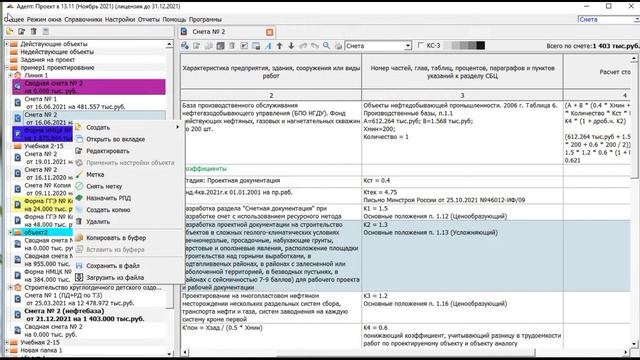Image resolution: width=640 pixels, height=360 pixels.
Task: Click the first icon in estimate toolbar
Action: (x=185, y=46)
